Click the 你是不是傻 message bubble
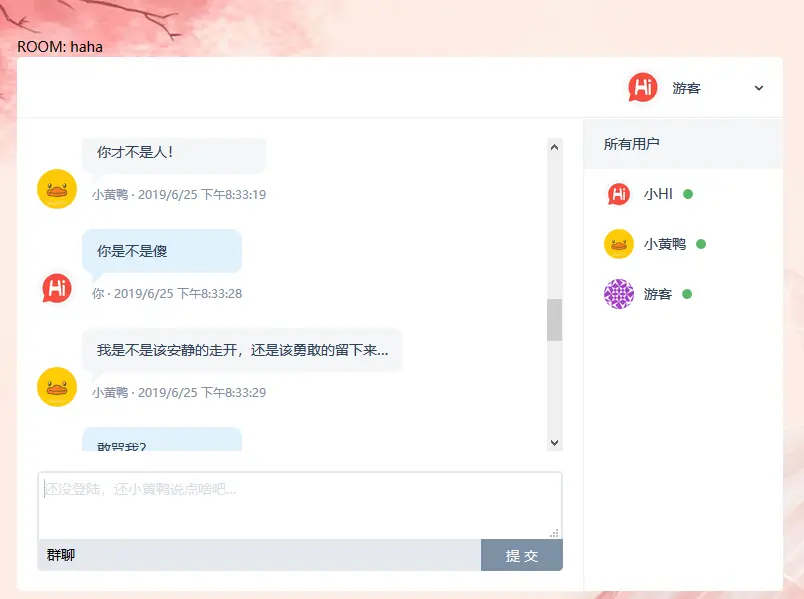 point(162,251)
